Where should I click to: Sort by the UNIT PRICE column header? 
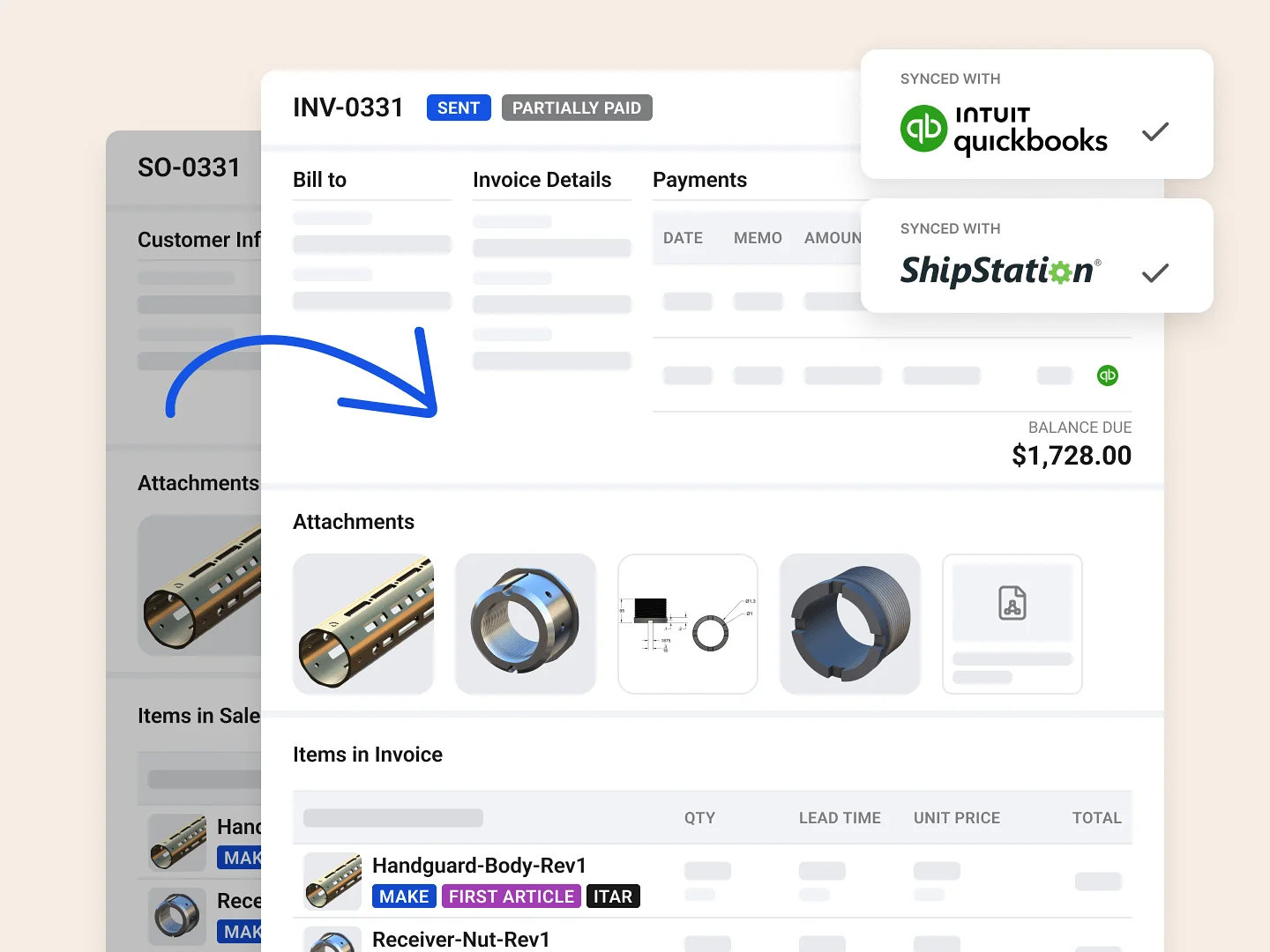click(957, 818)
